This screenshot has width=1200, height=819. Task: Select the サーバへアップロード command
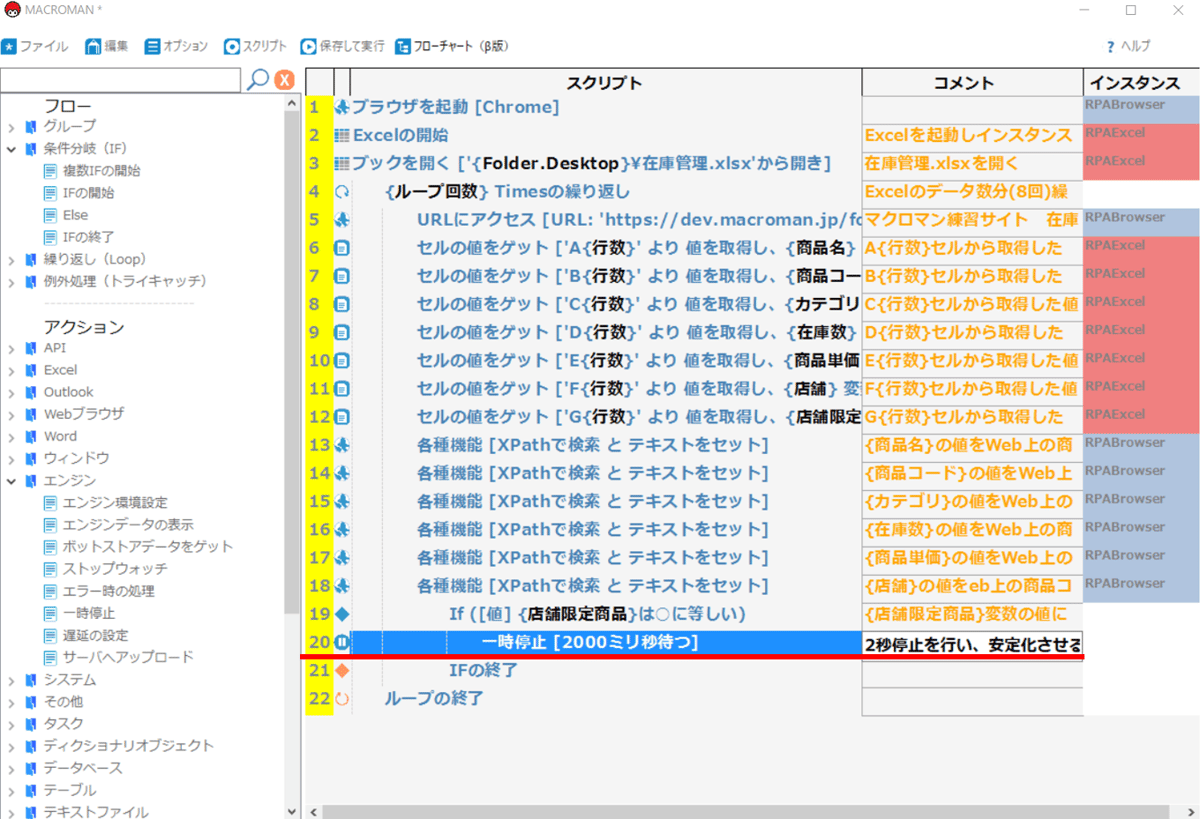[x=128, y=657]
